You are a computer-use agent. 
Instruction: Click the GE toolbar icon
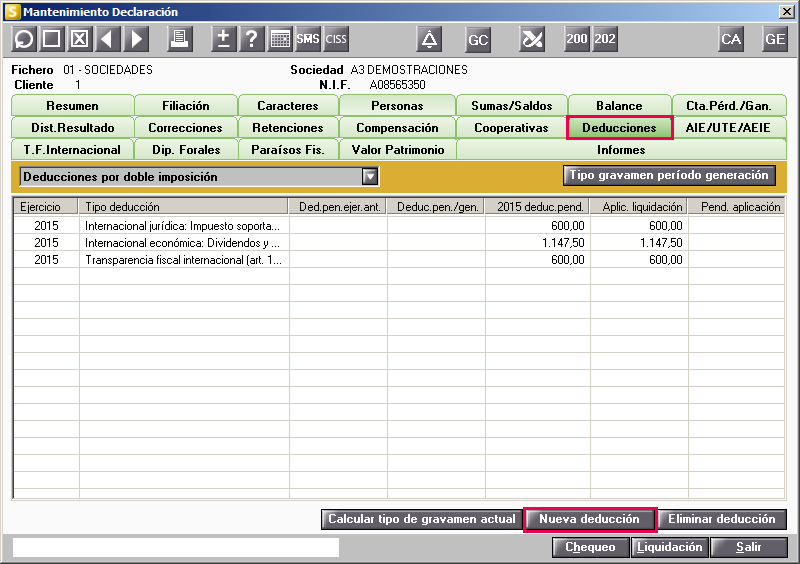[774, 39]
